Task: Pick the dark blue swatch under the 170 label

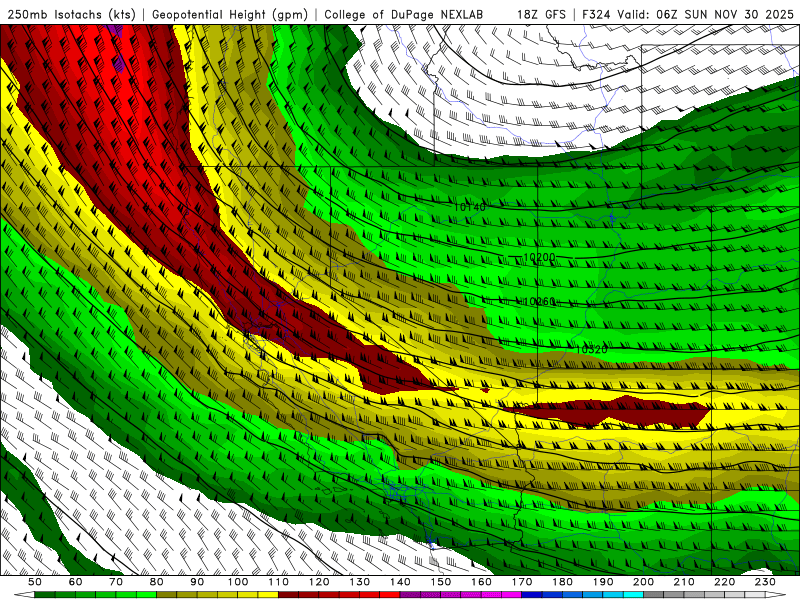Action: (x=532, y=595)
